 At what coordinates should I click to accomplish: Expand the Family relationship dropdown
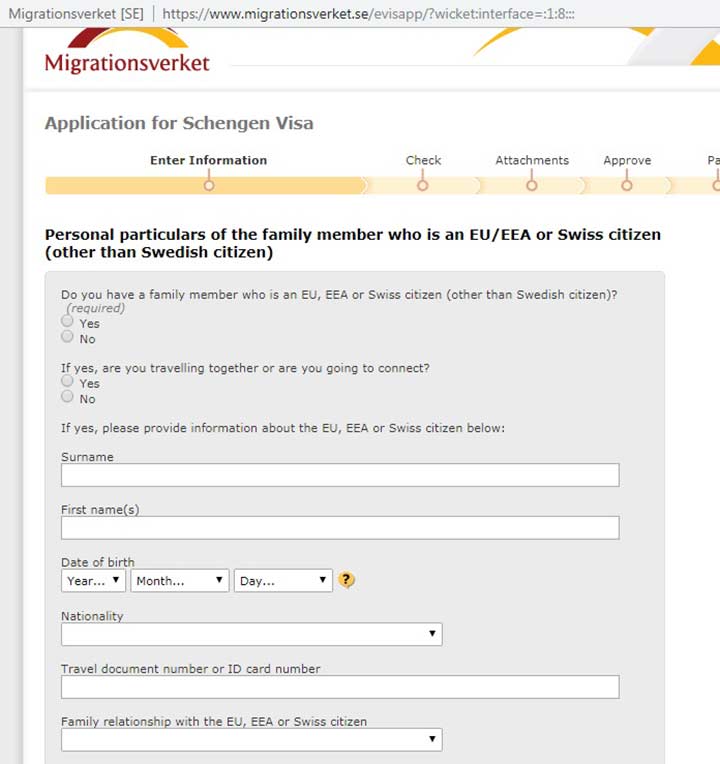pyautogui.click(x=252, y=740)
